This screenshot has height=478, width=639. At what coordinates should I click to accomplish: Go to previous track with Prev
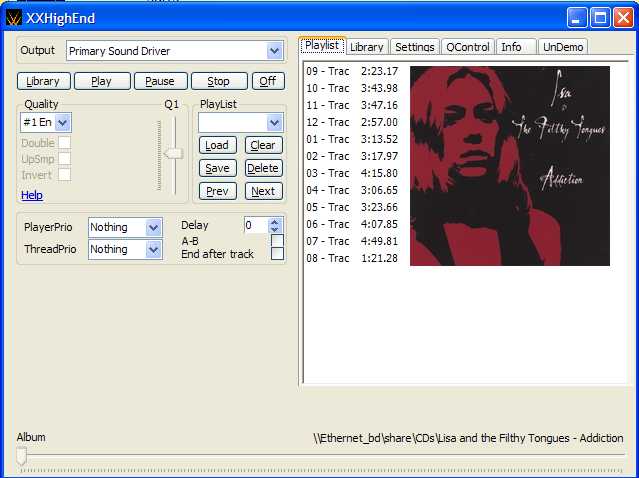pyautogui.click(x=218, y=191)
